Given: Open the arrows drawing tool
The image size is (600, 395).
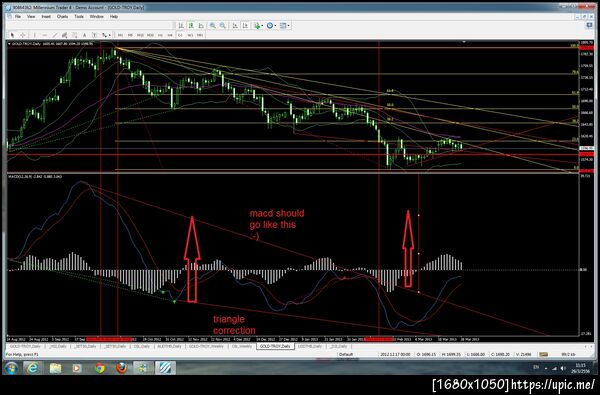Looking at the screenshot, I should pyautogui.click(x=104, y=35).
